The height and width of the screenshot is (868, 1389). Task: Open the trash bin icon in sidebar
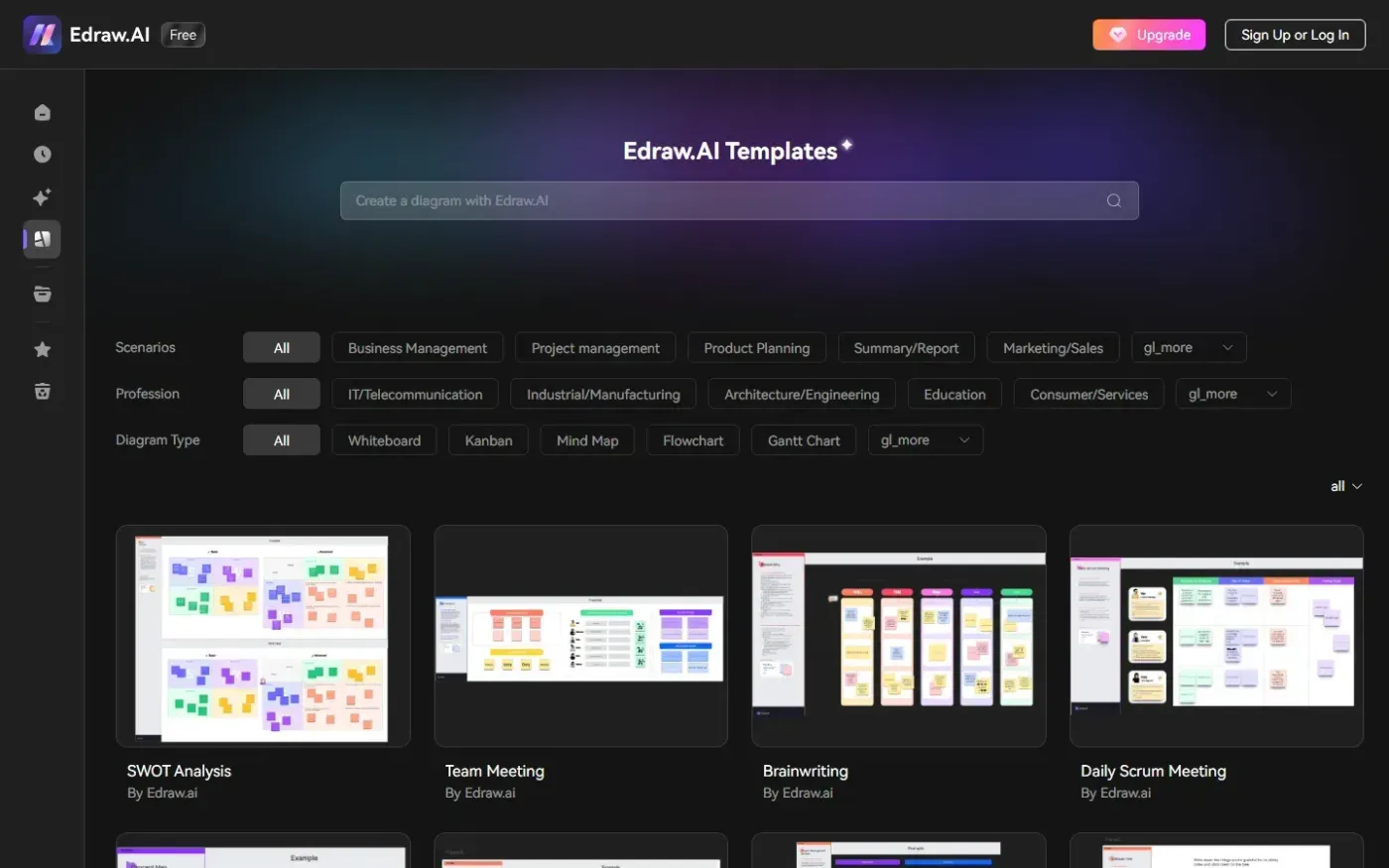(42, 391)
